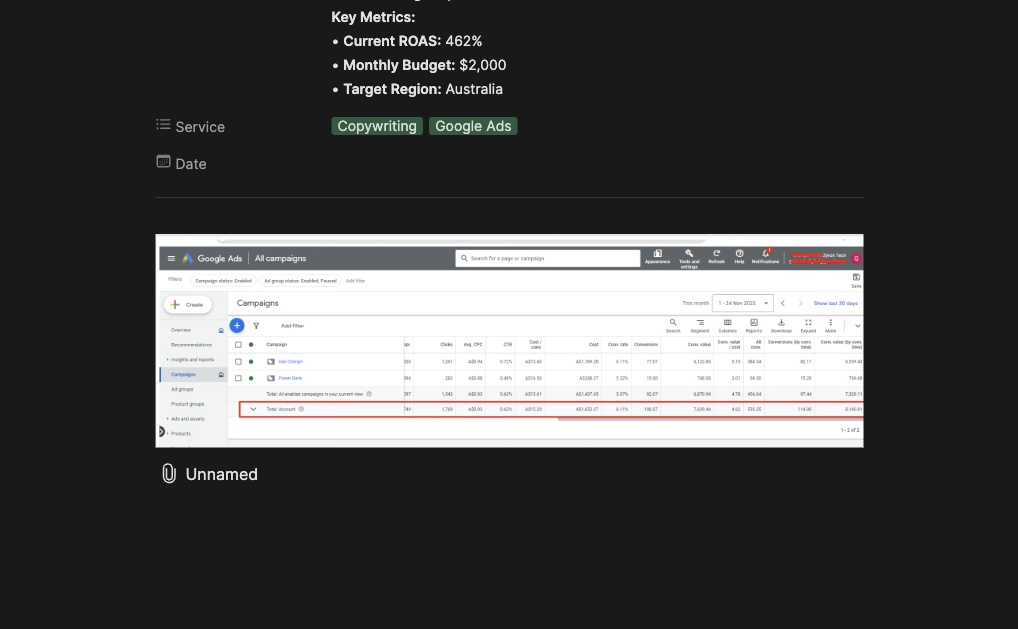Image resolution: width=1018 pixels, height=629 pixels.
Task: Open the Appearance icon in Google Ads header
Action: tap(657, 256)
